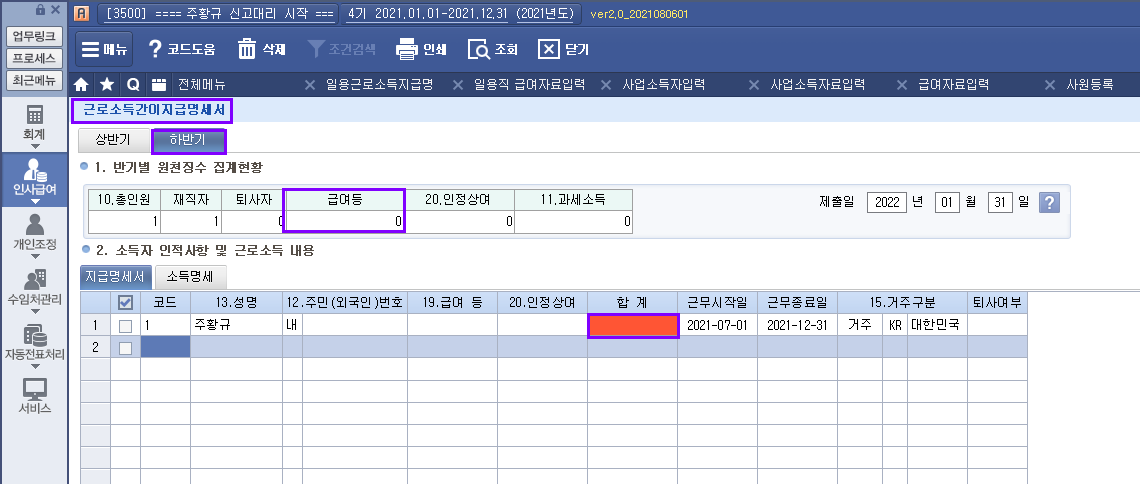Click the 닫기 close toolbar button

point(563,49)
